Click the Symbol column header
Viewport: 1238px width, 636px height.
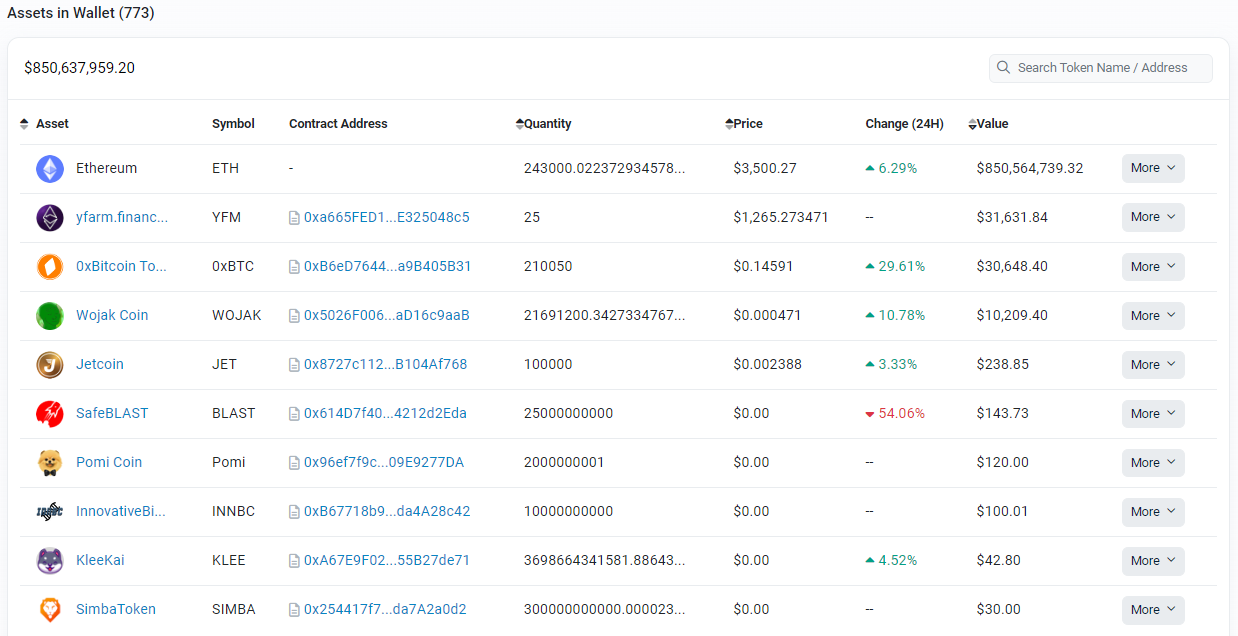233,124
